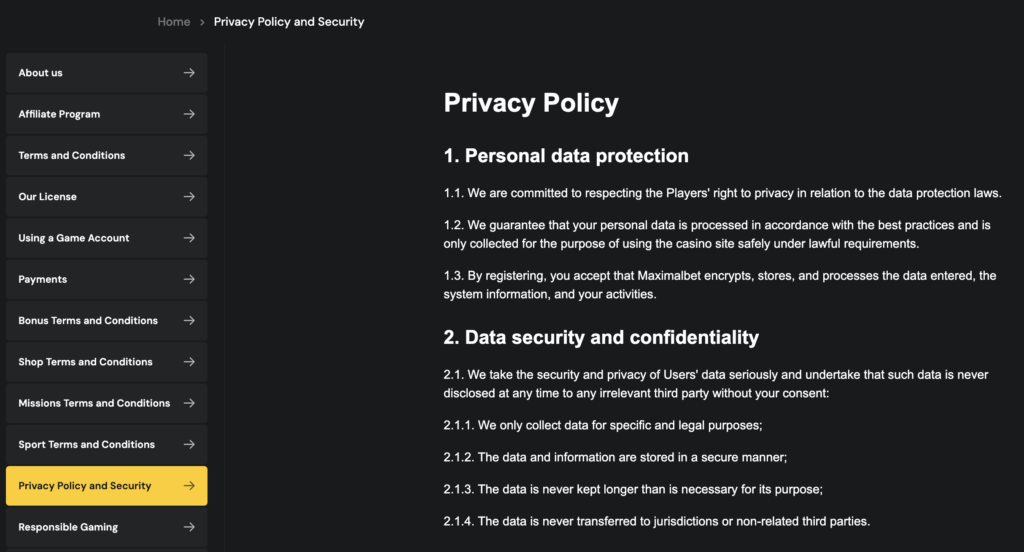Click the arrow icon on Terms and Conditions row

point(189,155)
